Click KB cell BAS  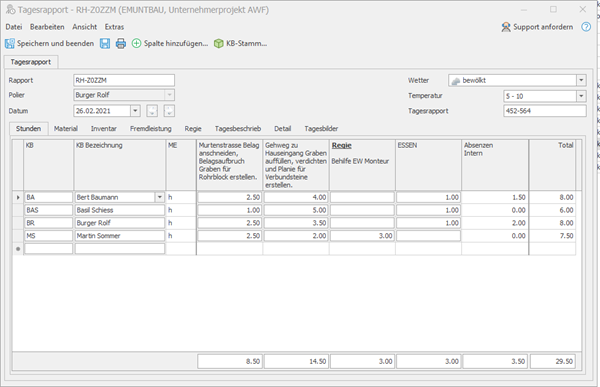coord(48,210)
